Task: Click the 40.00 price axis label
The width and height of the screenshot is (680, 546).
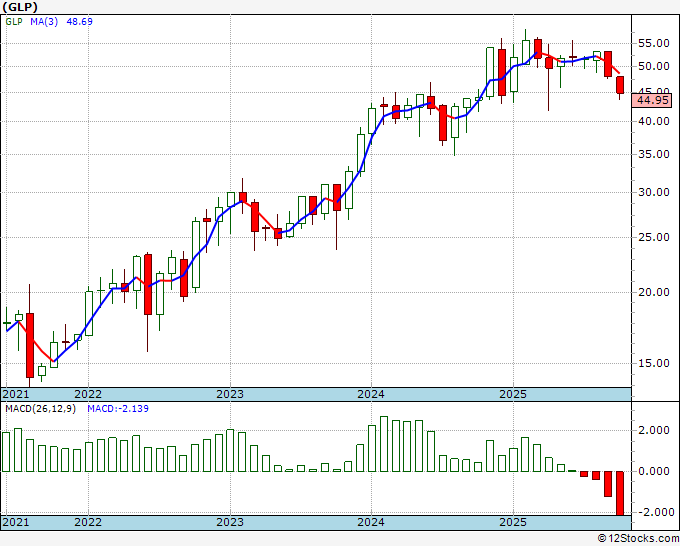Action: pos(654,121)
